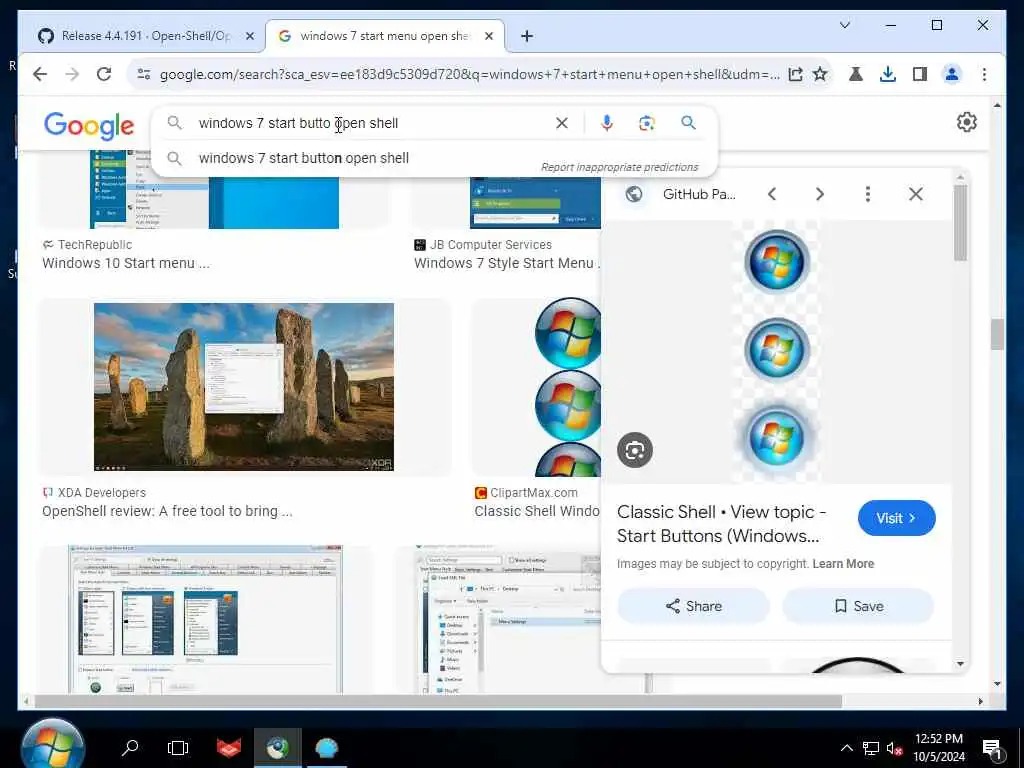This screenshot has width=1024, height=768.
Task: Open the taskbar network status icon
Action: [x=871, y=748]
